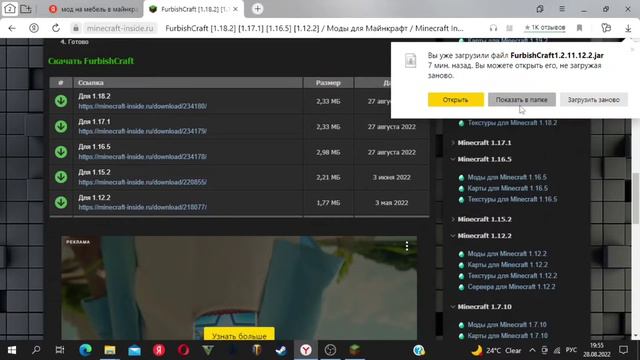Open the Minecraft block icon in taskbar
The width and height of the screenshot is (640, 360).
(x=355, y=350)
